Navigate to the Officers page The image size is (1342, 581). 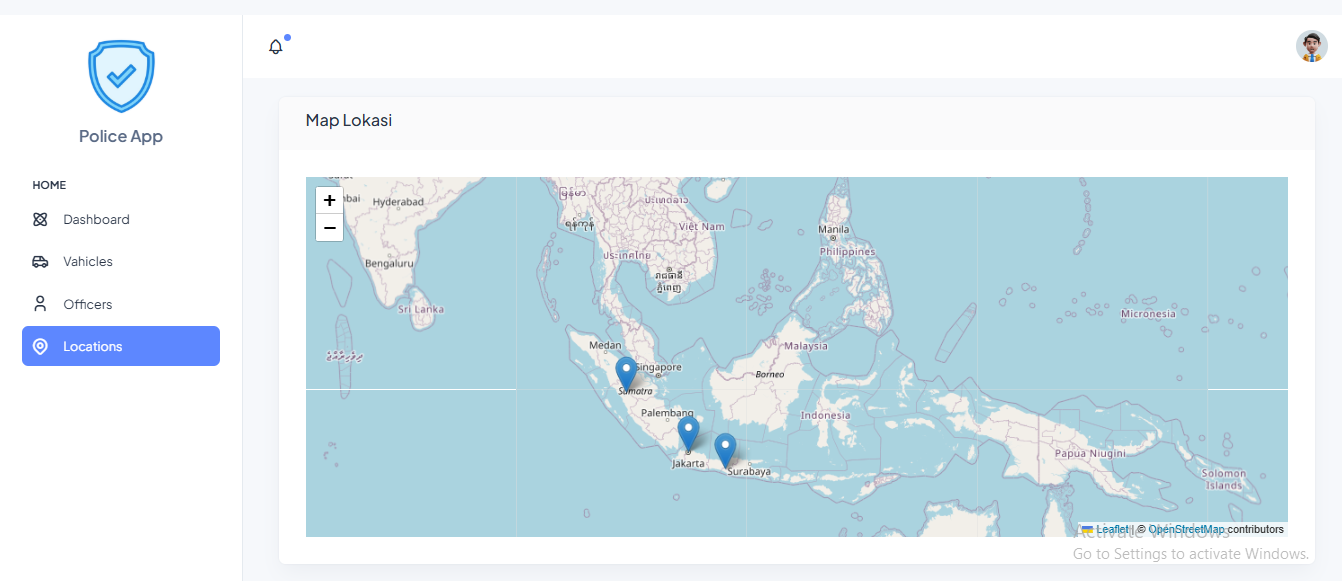(88, 304)
